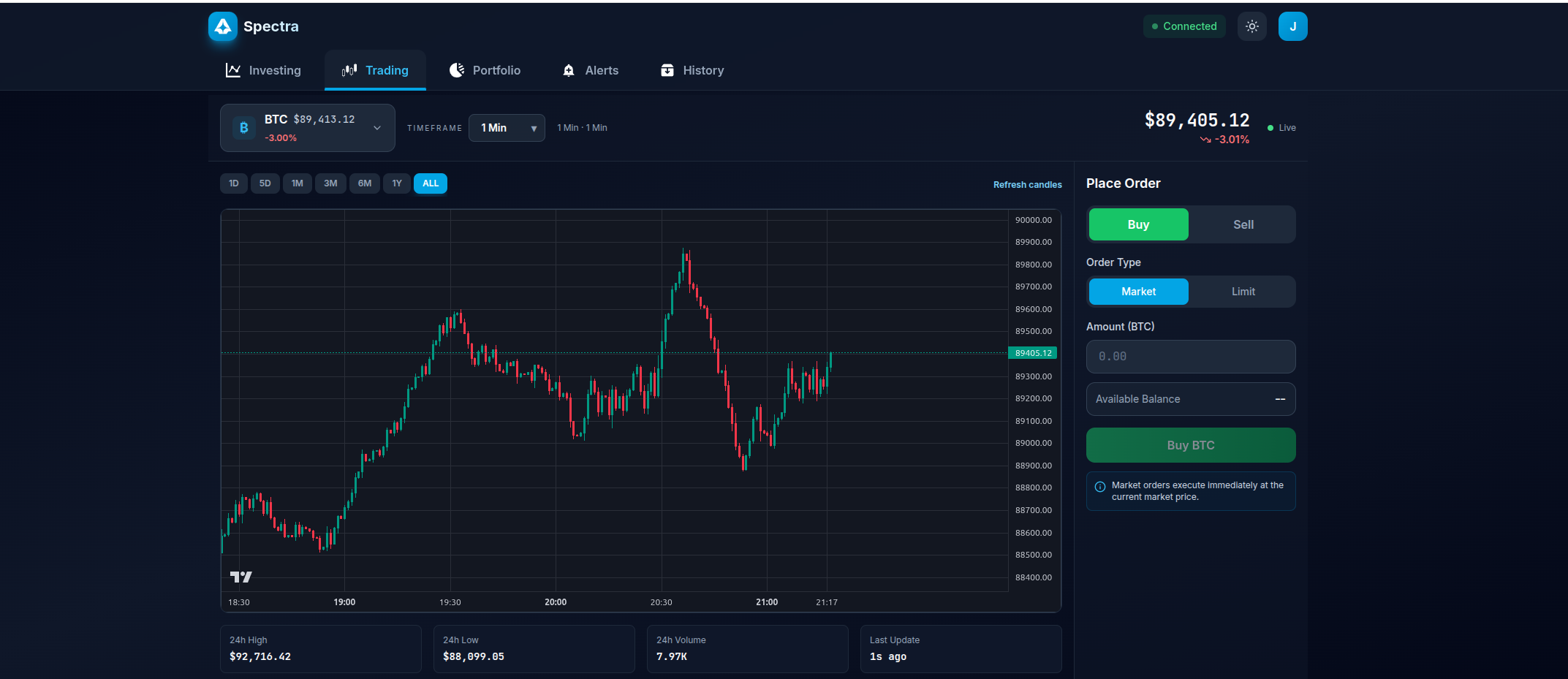
Task: Click the Connected status badge
Action: (x=1184, y=26)
